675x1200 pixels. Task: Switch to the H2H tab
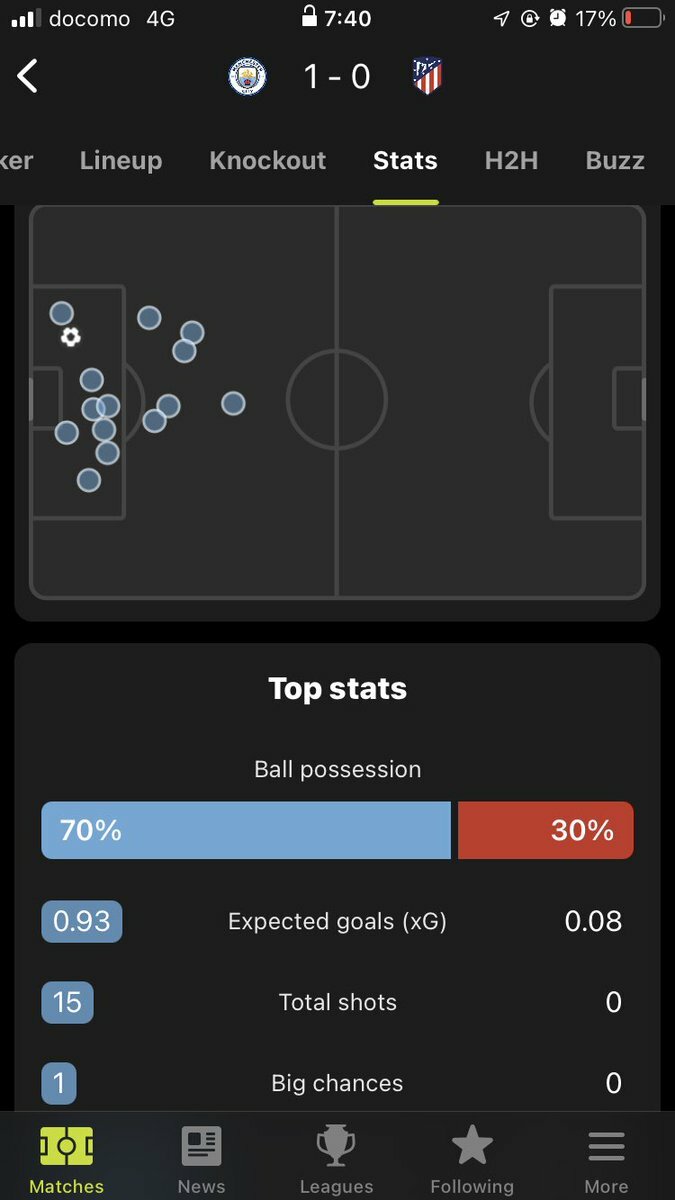pyautogui.click(x=511, y=161)
